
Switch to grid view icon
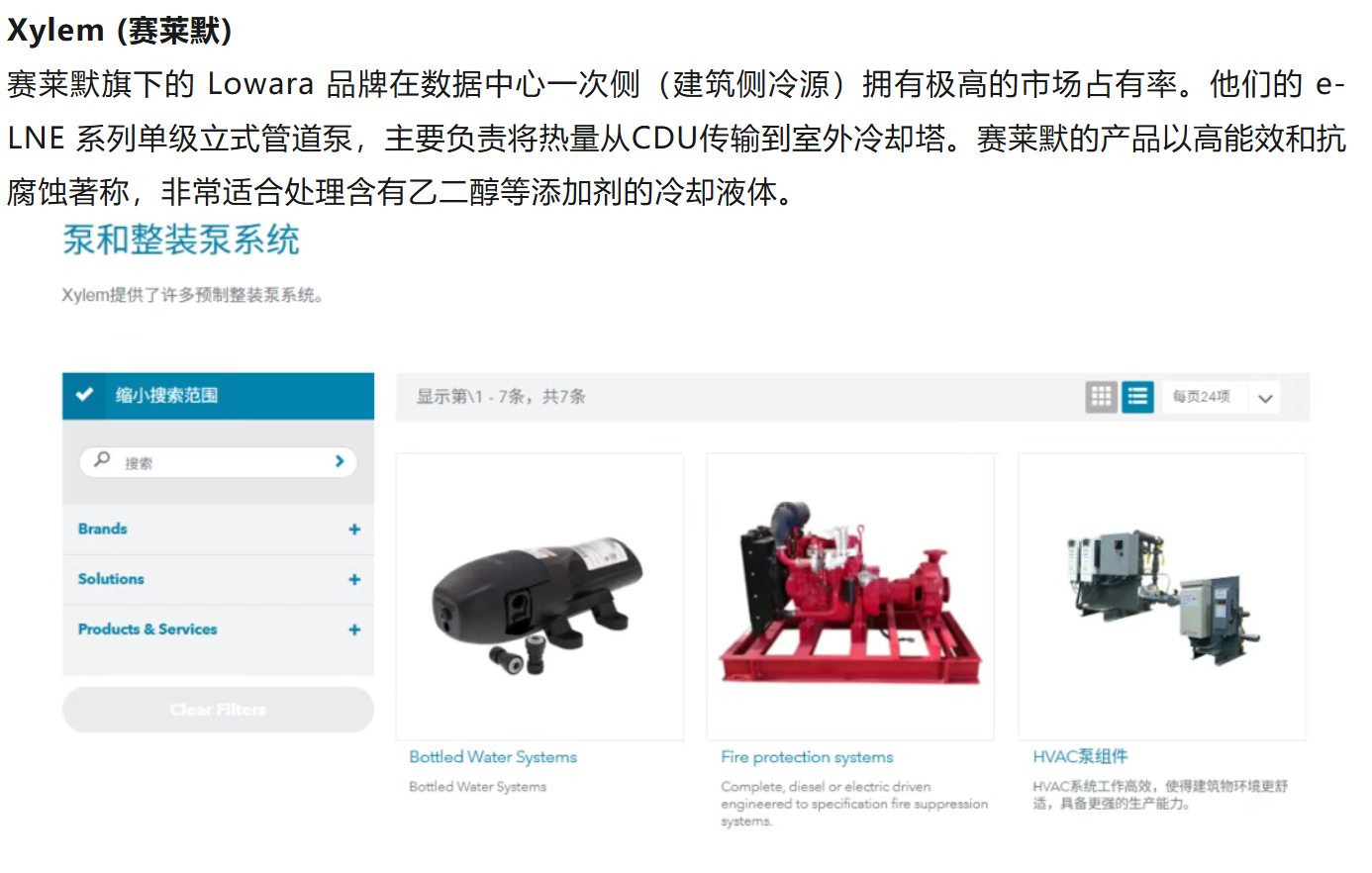tap(1101, 397)
